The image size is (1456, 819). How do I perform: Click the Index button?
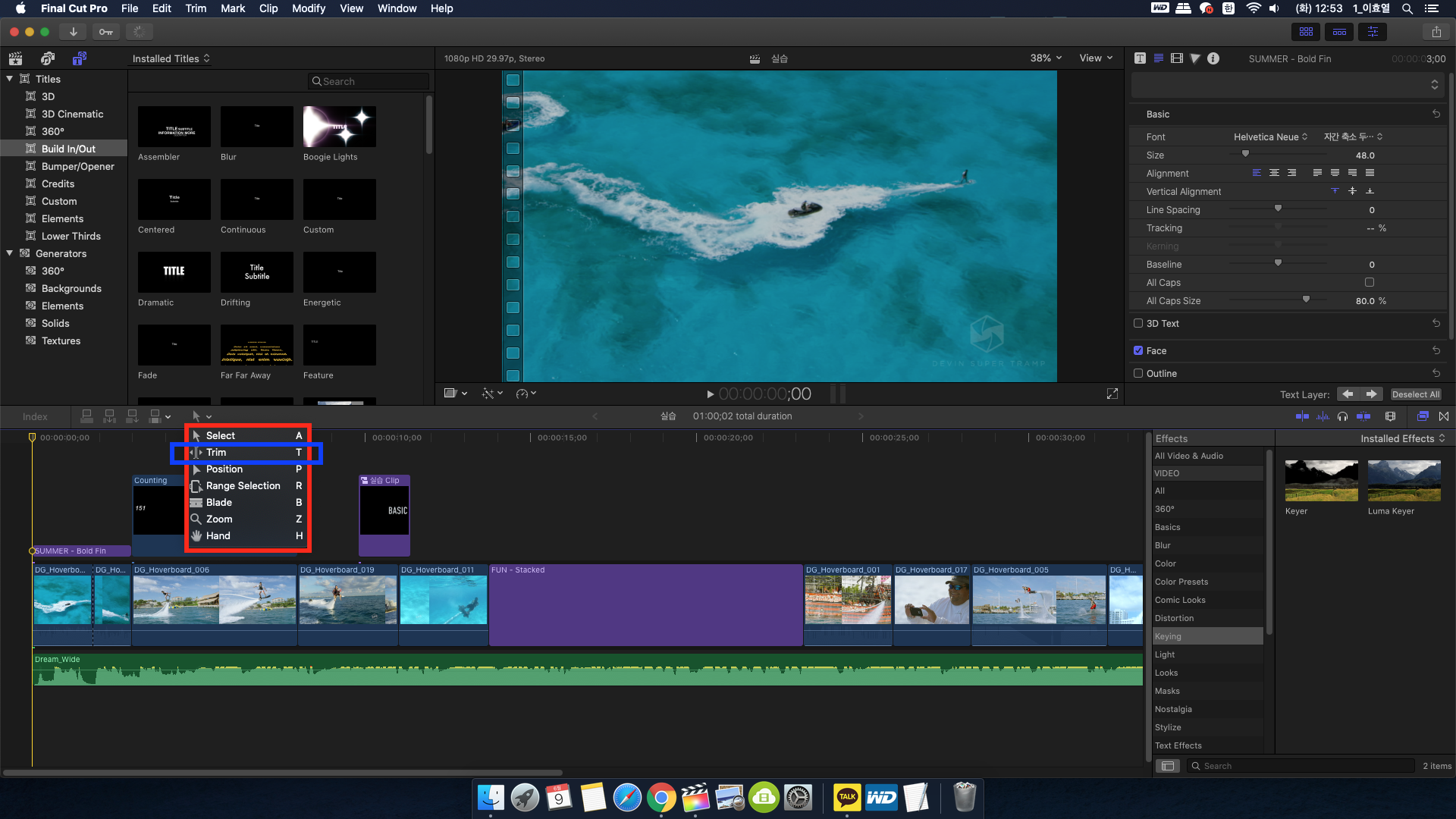(x=35, y=416)
